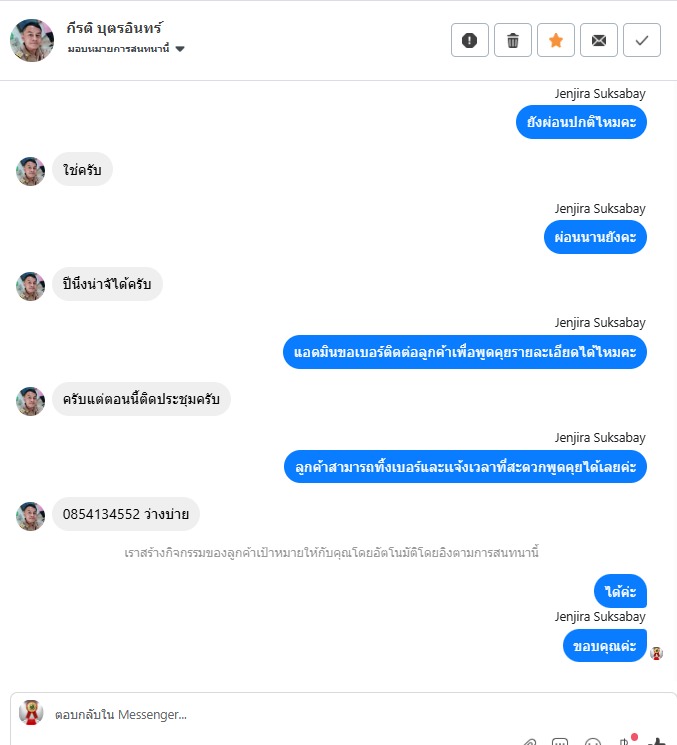The image size is (677, 745).
Task: Expand the assign conversation dropdown arrow
Action: [x=180, y=49]
